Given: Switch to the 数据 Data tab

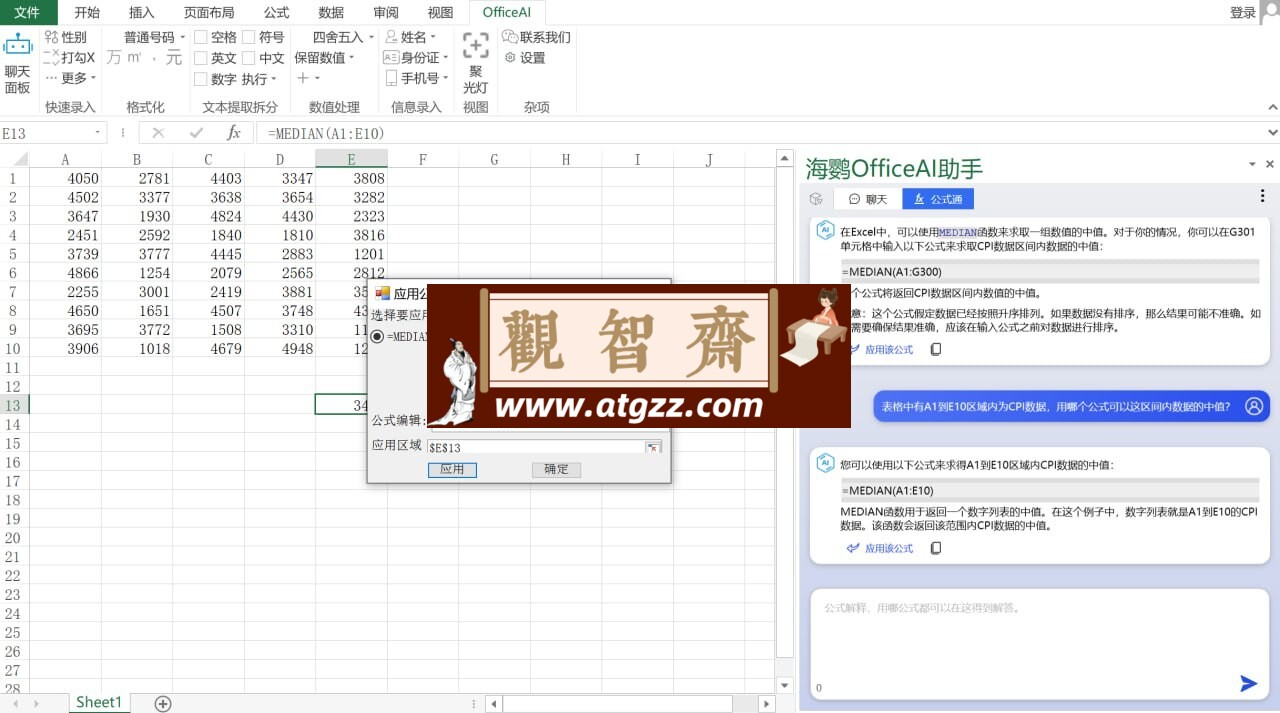Looking at the screenshot, I should click(331, 12).
